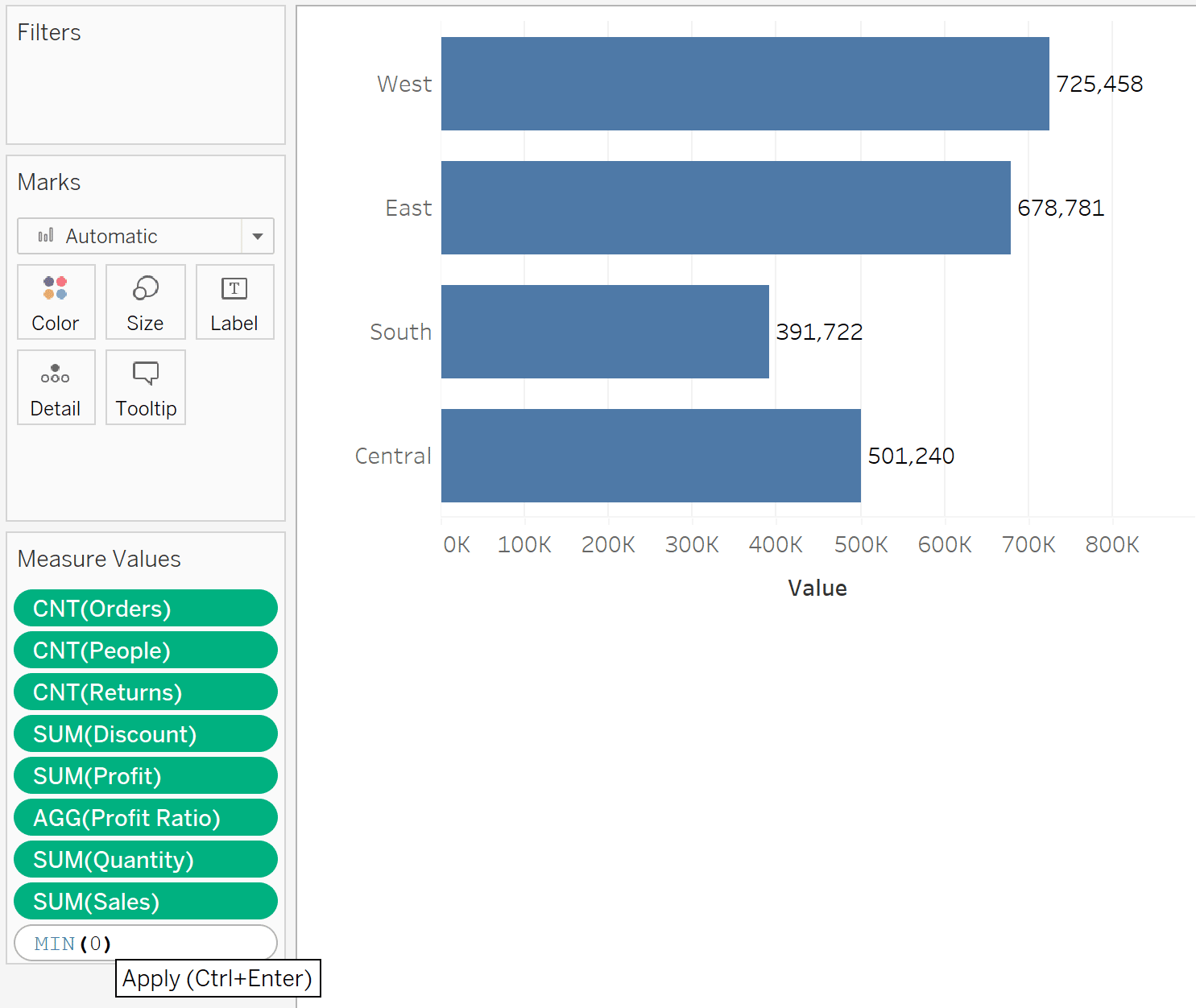Open the Size marks card

tap(145, 302)
